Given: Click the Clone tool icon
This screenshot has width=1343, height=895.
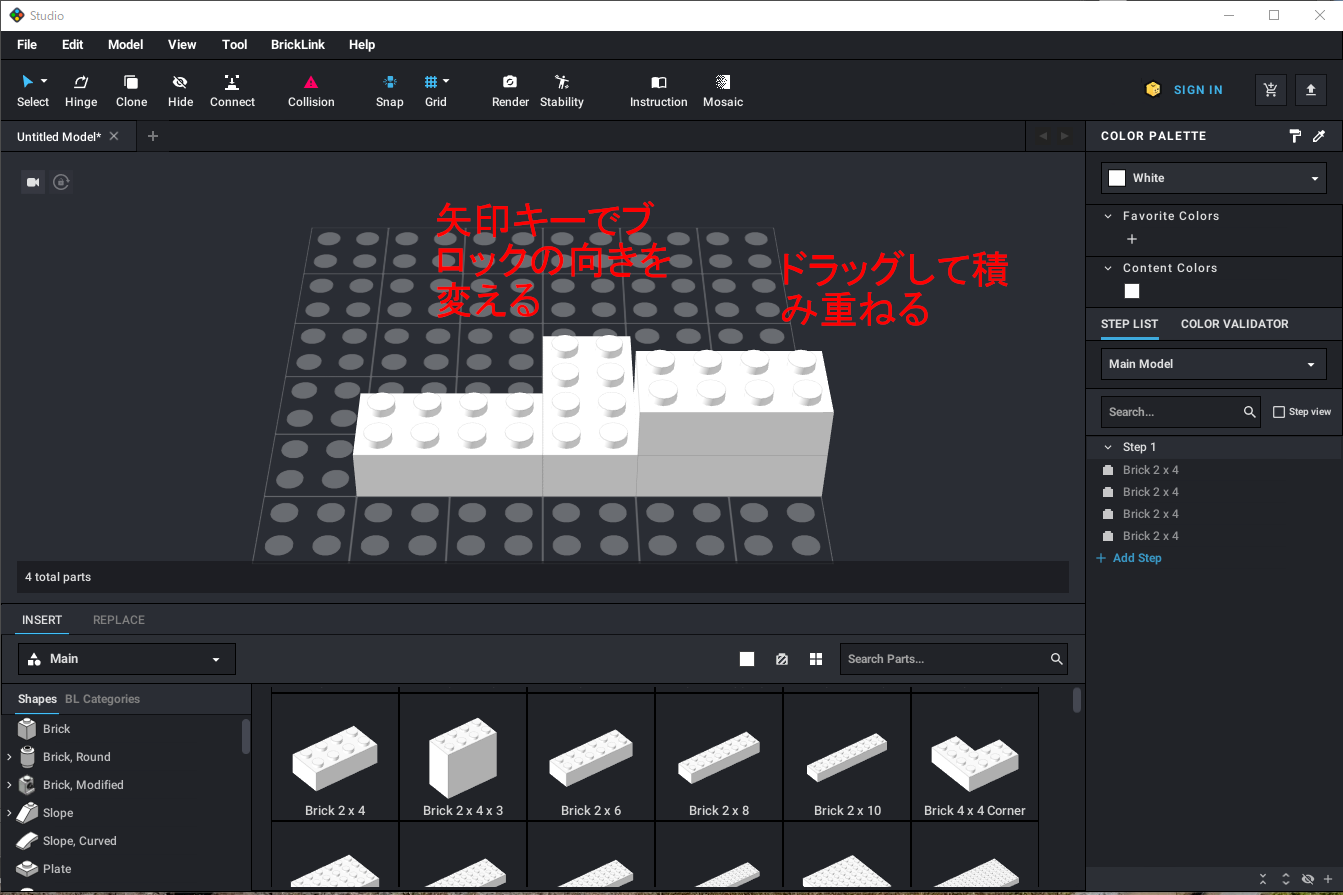Looking at the screenshot, I should [131, 82].
